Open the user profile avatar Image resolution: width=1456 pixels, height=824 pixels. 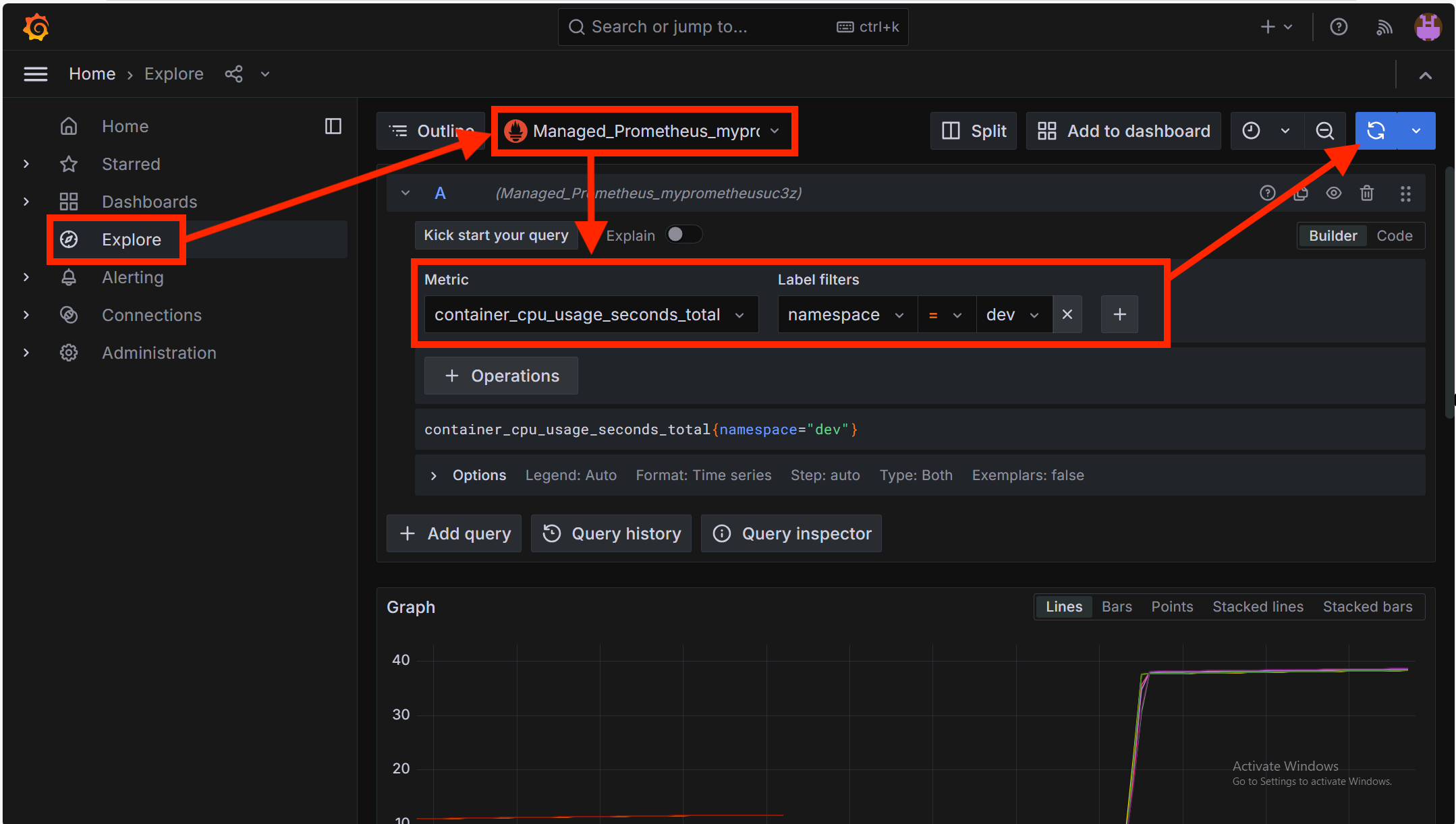point(1428,27)
